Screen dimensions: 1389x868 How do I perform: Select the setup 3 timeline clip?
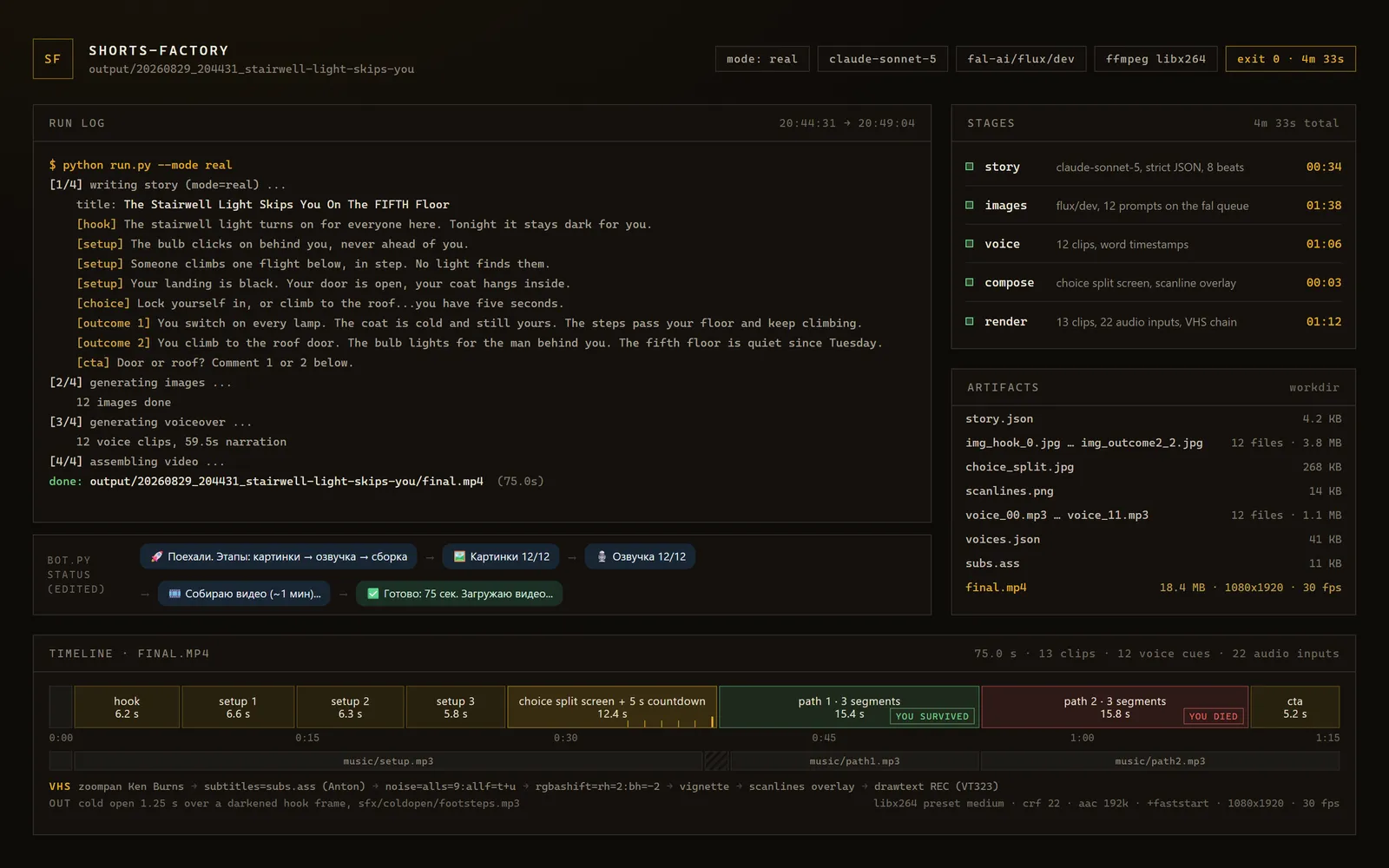point(456,707)
